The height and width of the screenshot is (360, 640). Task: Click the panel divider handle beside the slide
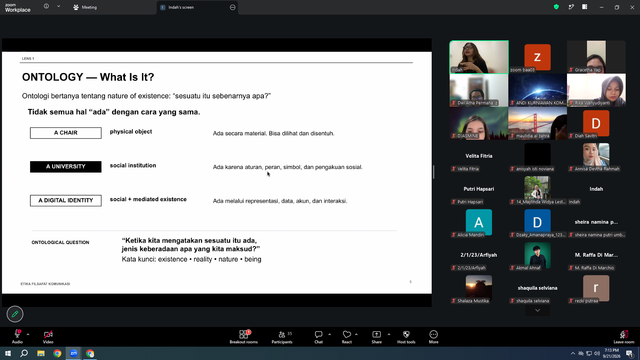(x=433, y=172)
